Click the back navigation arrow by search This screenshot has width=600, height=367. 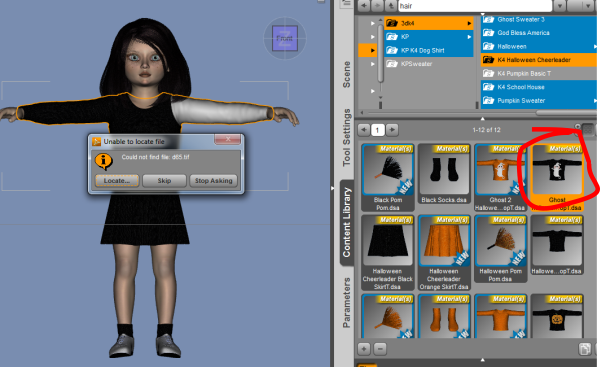pyautogui.click(x=364, y=6)
